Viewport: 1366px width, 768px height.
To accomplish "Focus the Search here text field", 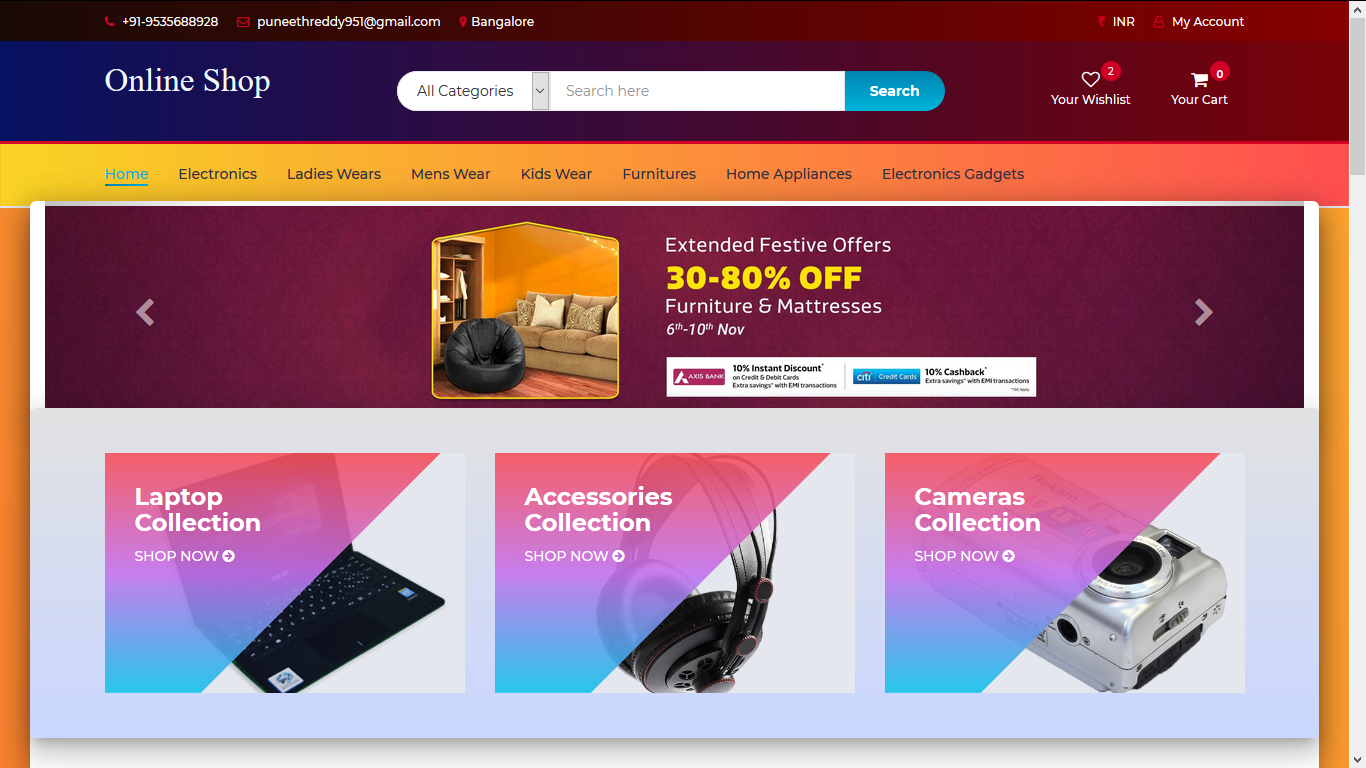I will [697, 91].
